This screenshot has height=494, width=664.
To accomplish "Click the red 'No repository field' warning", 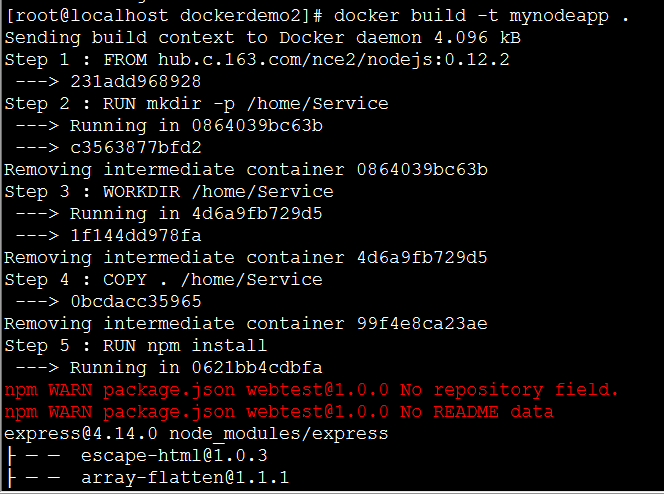I will 311,389.
